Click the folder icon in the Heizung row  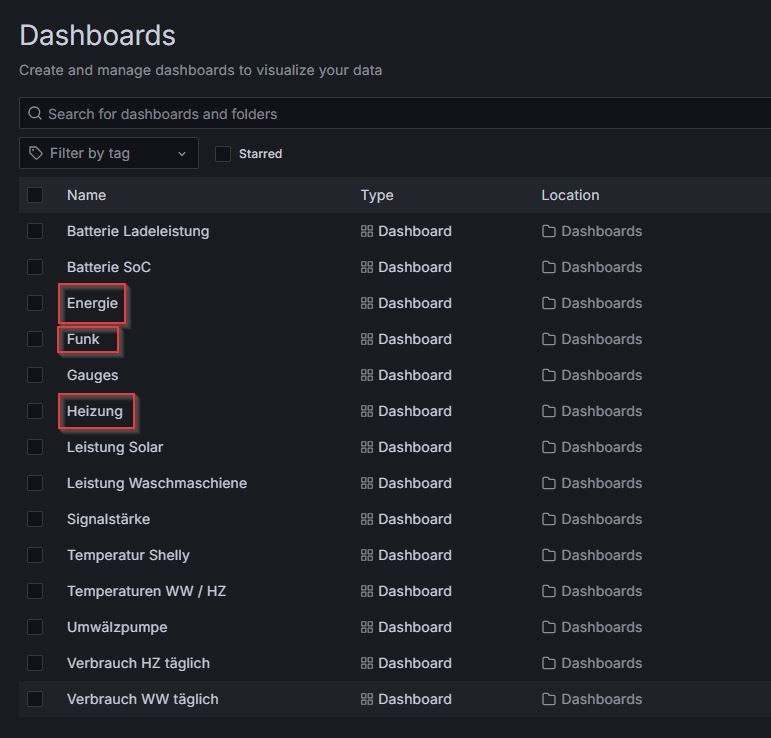tap(549, 411)
